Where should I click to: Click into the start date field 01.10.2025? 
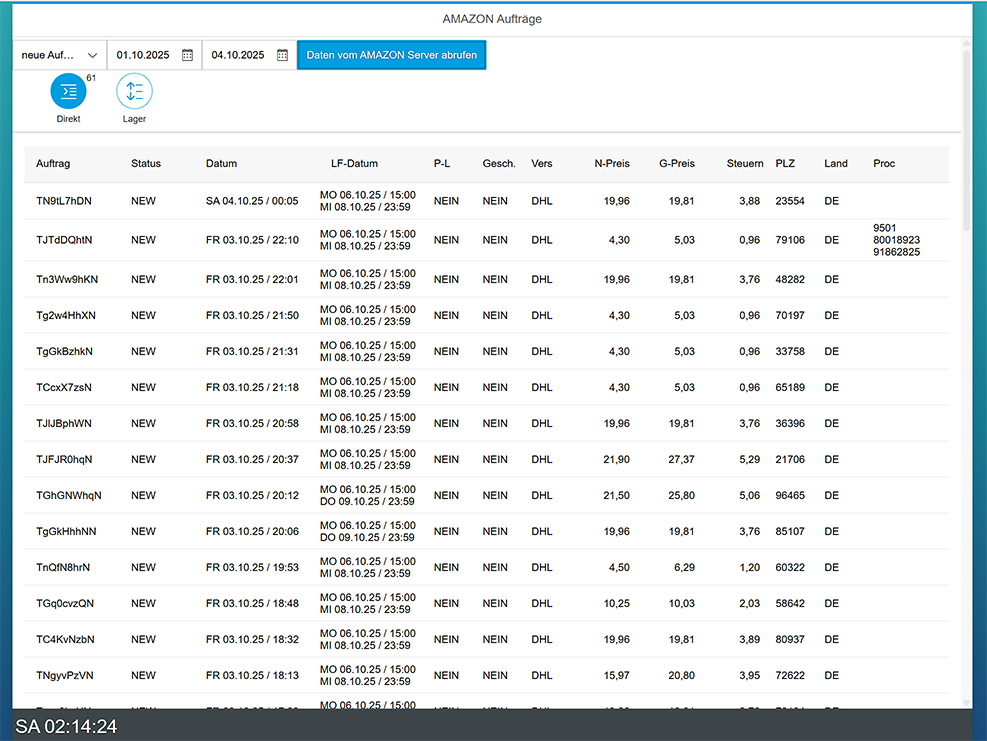click(143, 55)
